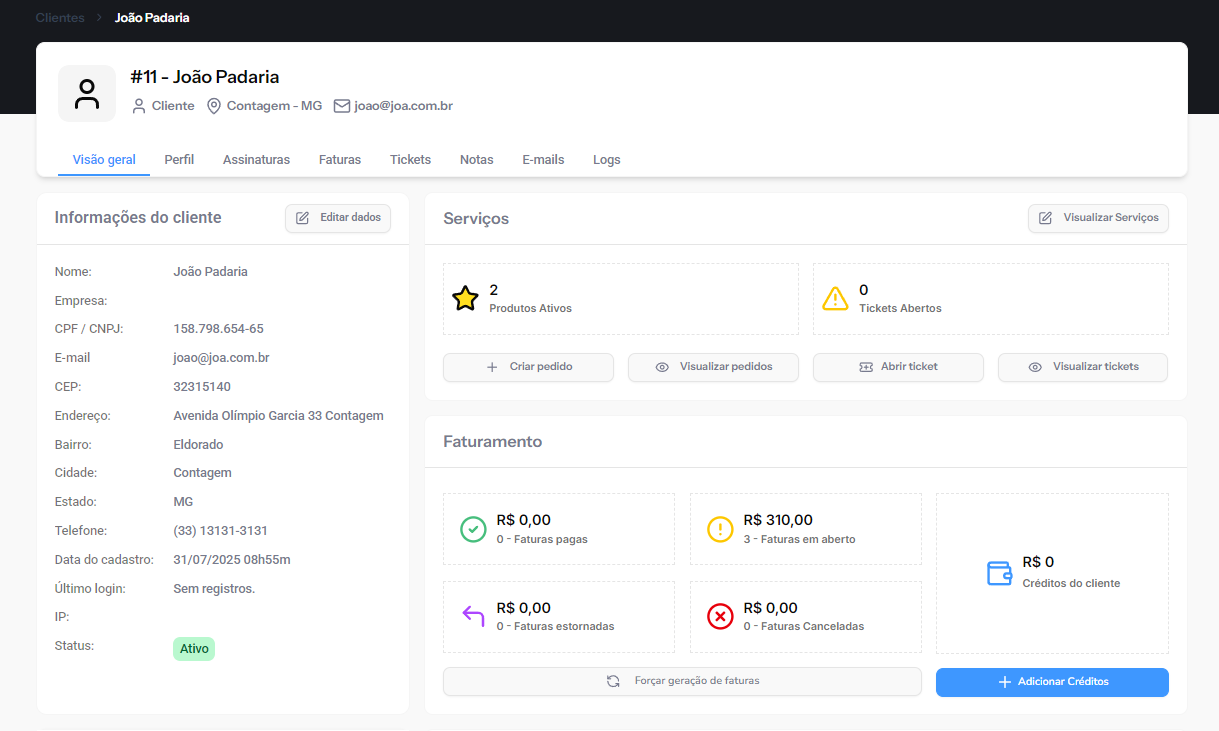Screen dimensions: 1219x731
Task: Open the Perfil tab
Action: pyautogui.click(x=179, y=160)
